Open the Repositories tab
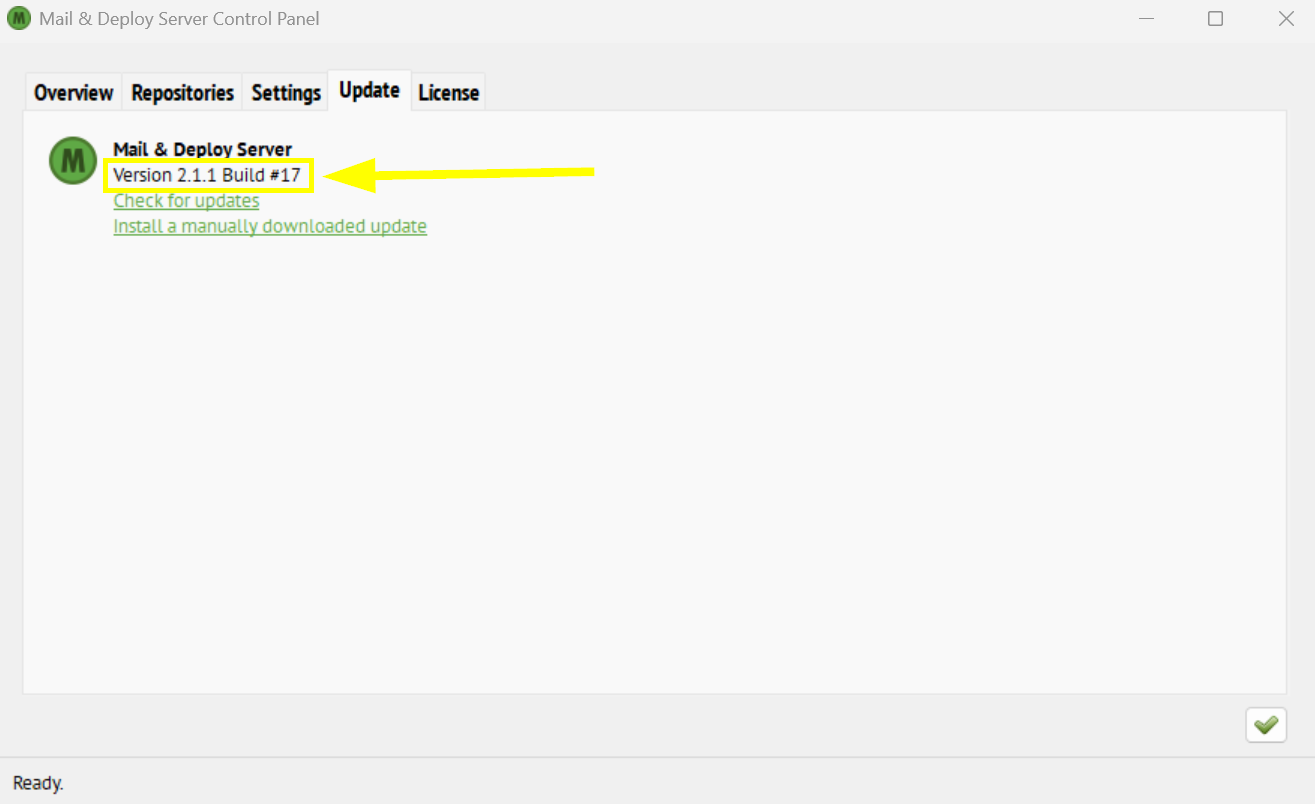1315x804 pixels. tap(182, 93)
